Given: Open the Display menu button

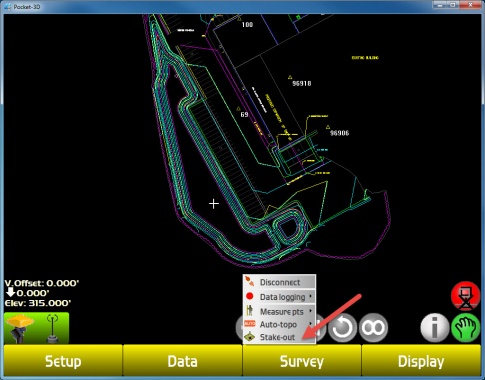Looking at the screenshot, I should (x=421, y=361).
